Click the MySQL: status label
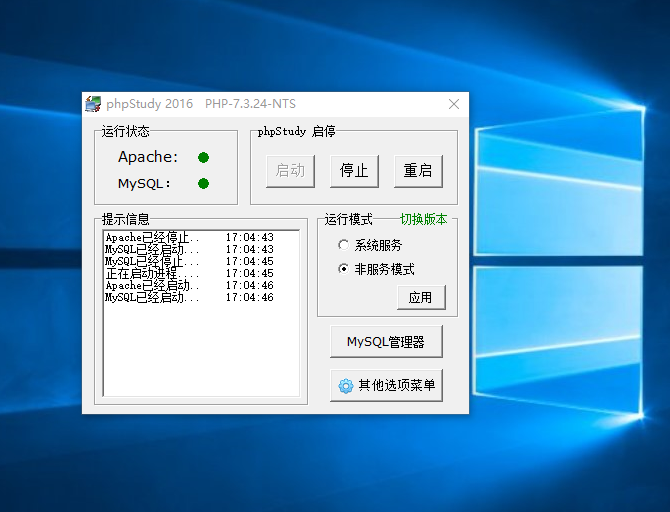Viewport: 670px width, 512px height. click(144, 184)
